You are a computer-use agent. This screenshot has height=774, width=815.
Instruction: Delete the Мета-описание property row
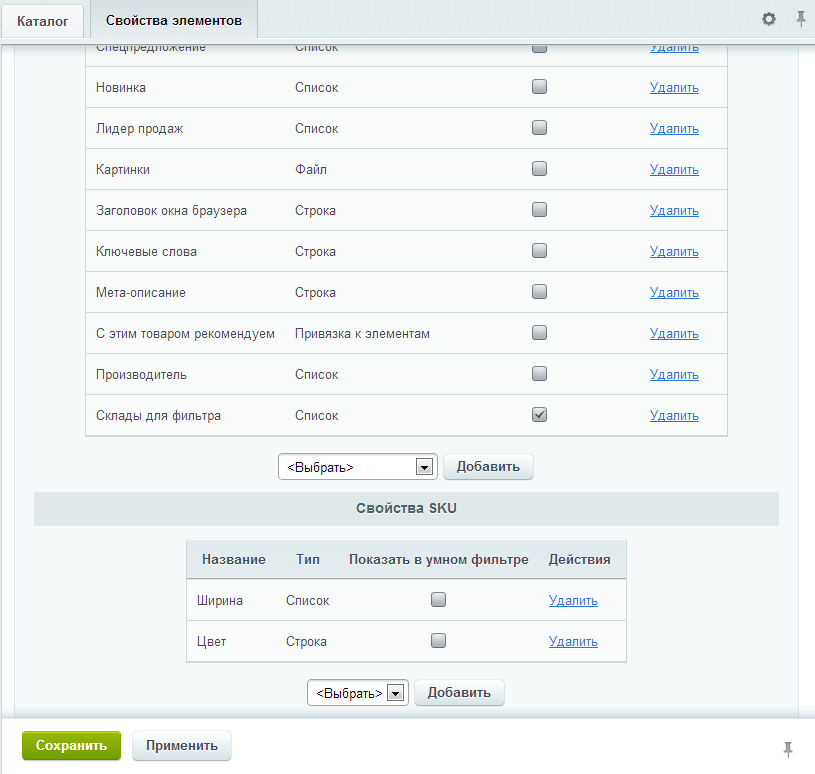(674, 293)
